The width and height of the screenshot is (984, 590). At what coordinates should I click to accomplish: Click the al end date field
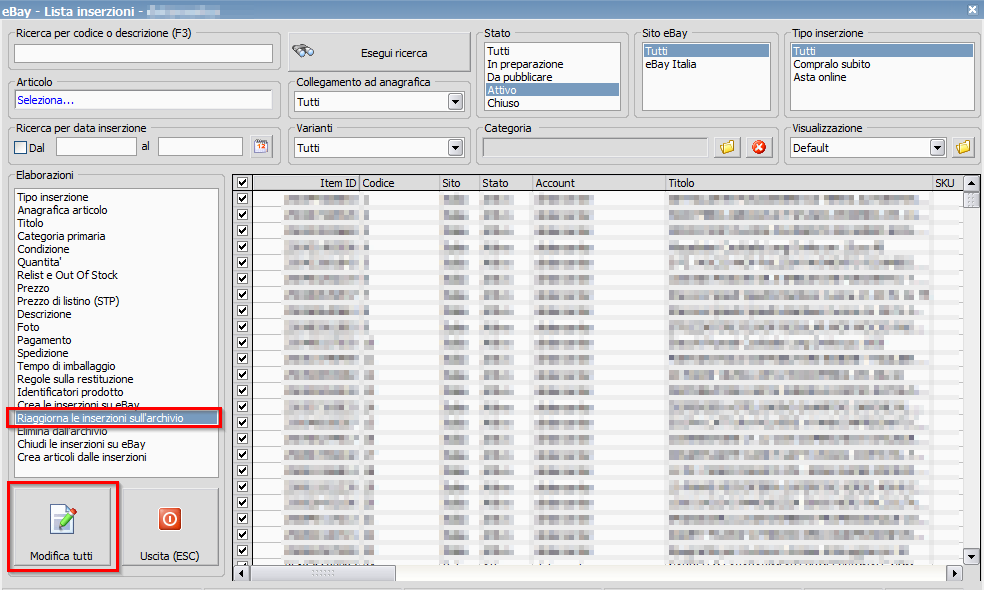(200, 147)
